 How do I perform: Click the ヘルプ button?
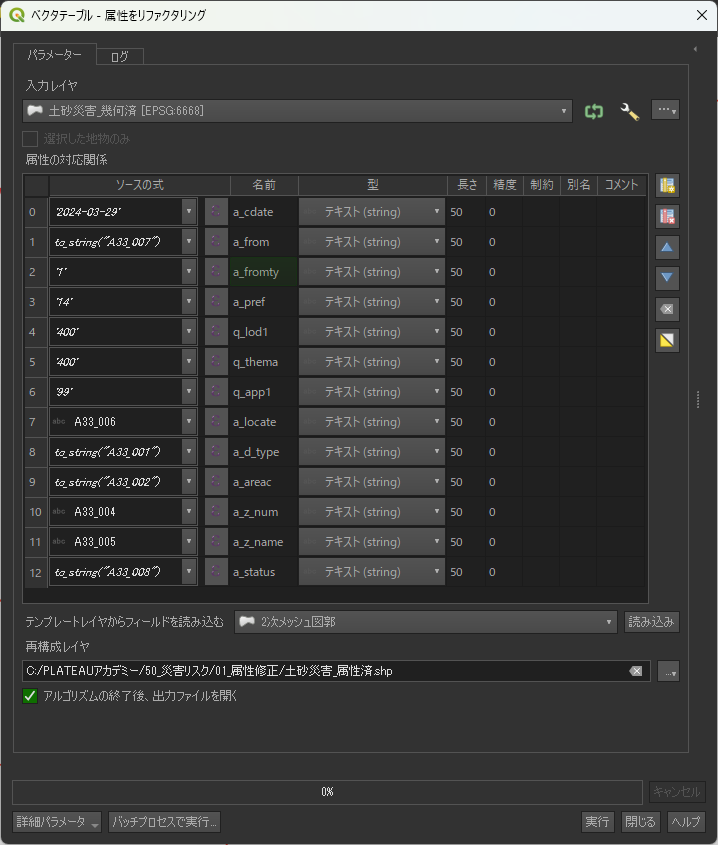pos(686,822)
